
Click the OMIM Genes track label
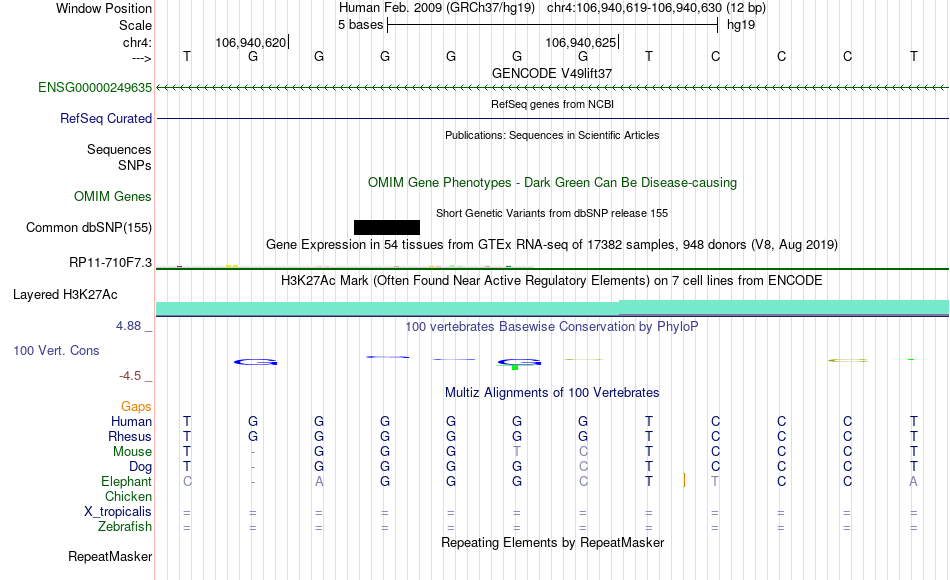coord(113,196)
